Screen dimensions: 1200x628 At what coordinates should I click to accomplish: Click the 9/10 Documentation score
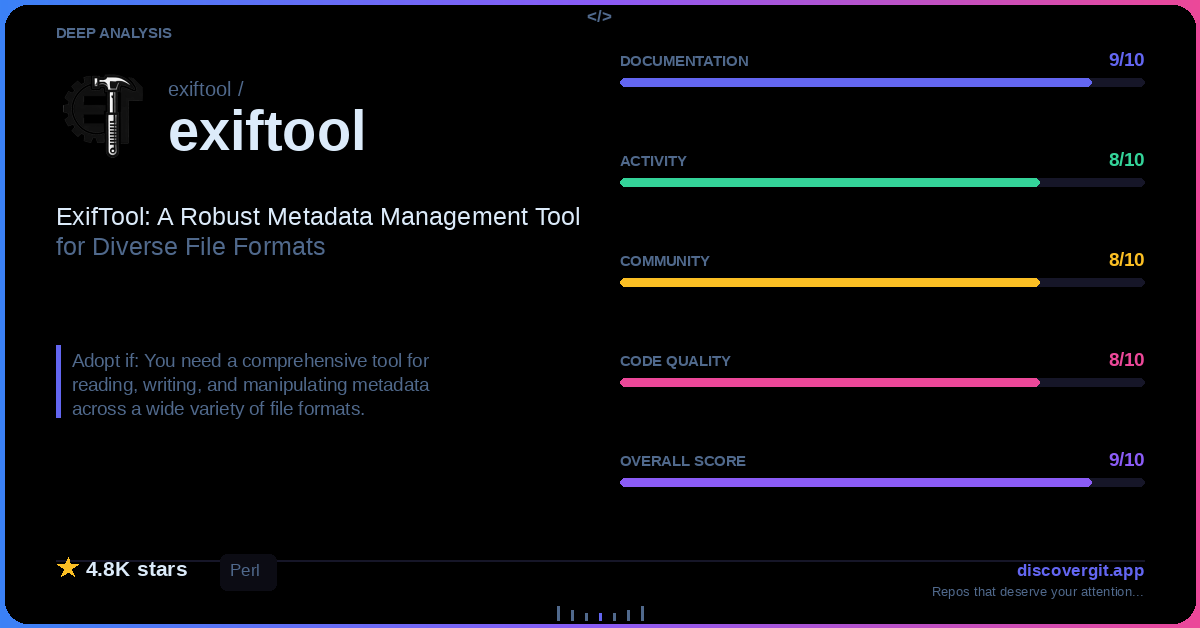[1126, 60]
